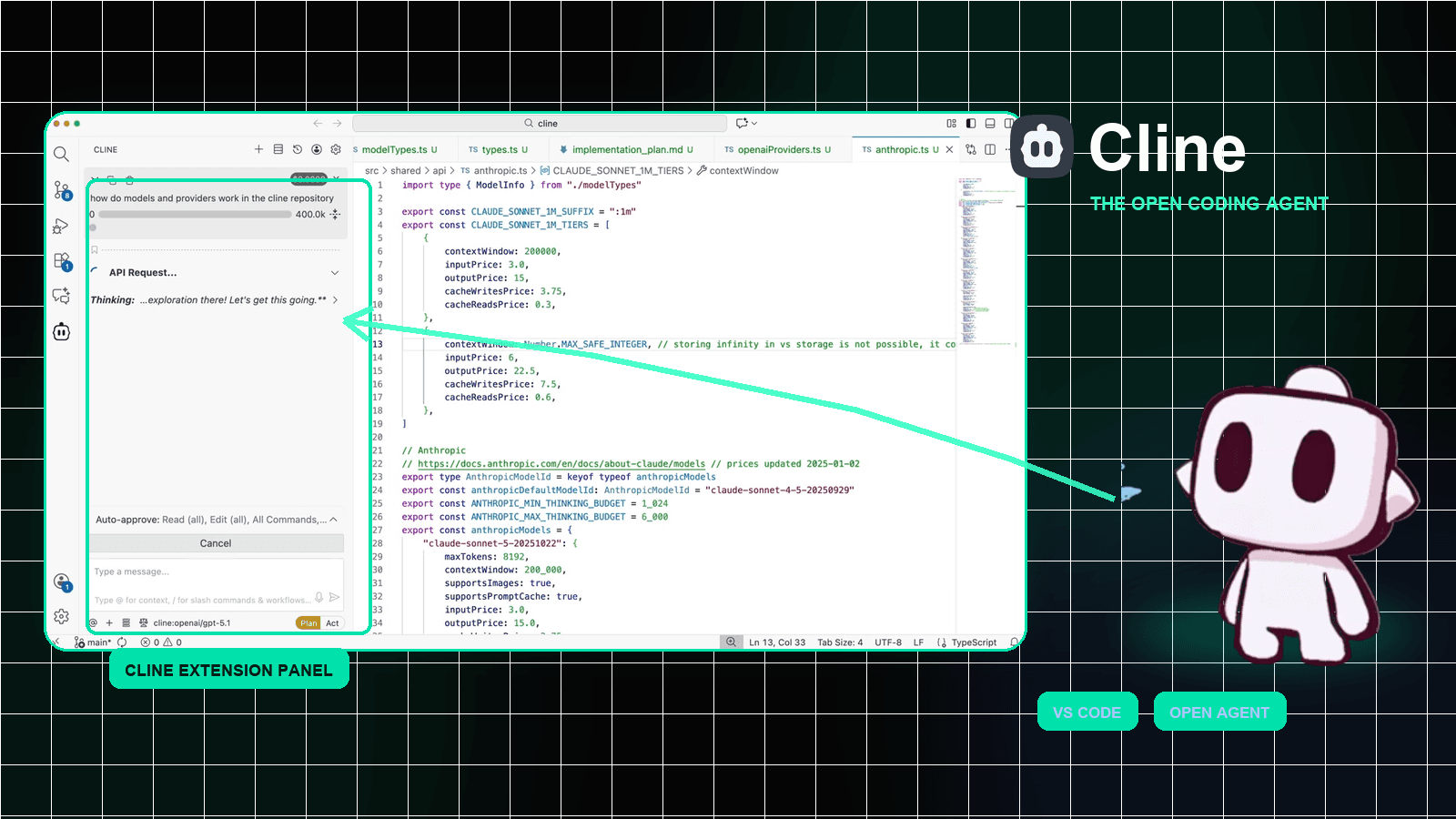Click navigate forward arrow in title bar

pyautogui.click(x=337, y=123)
